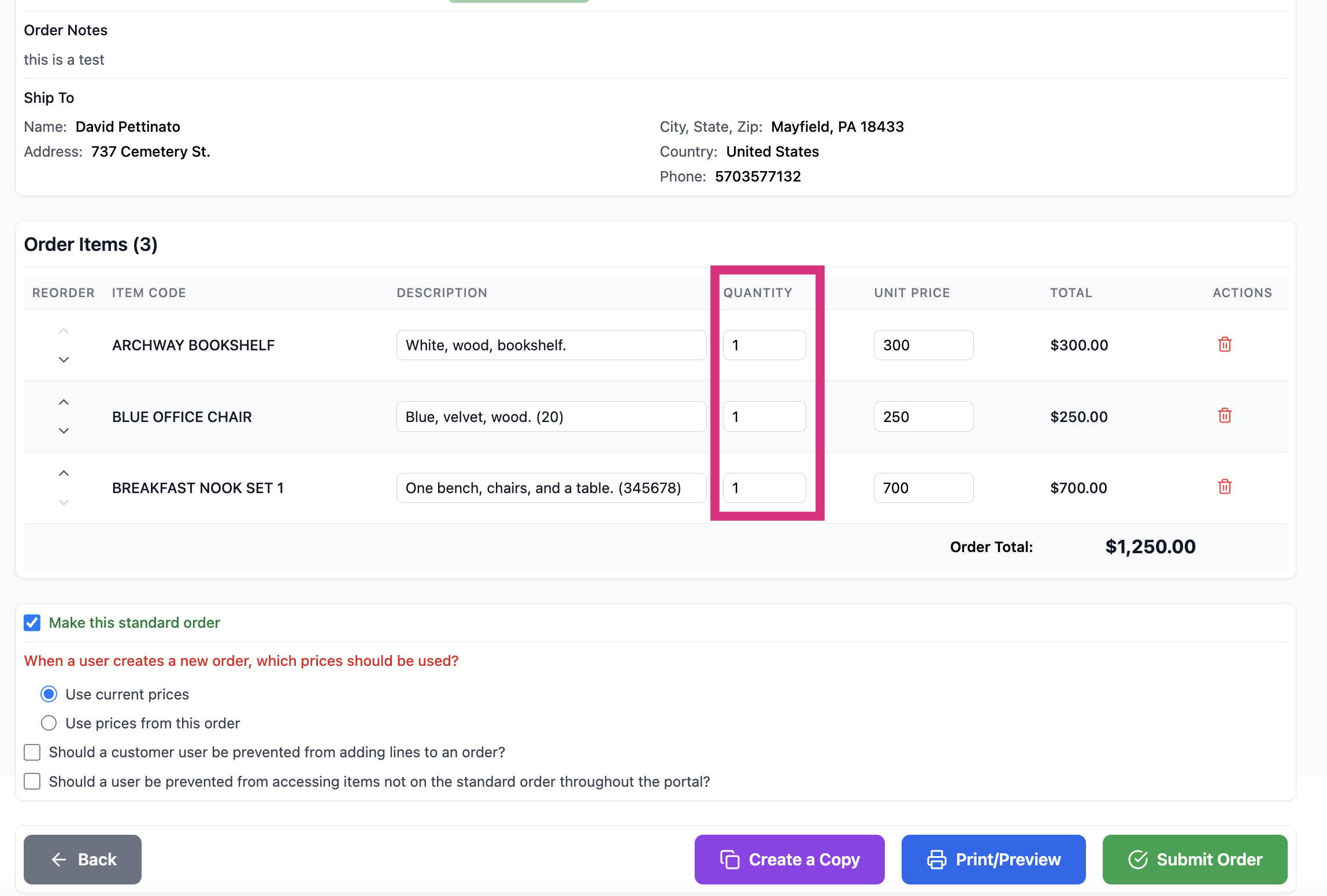
Task: Edit description for ARCHWAY BOOKSHELF
Action: tap(551, 345)
